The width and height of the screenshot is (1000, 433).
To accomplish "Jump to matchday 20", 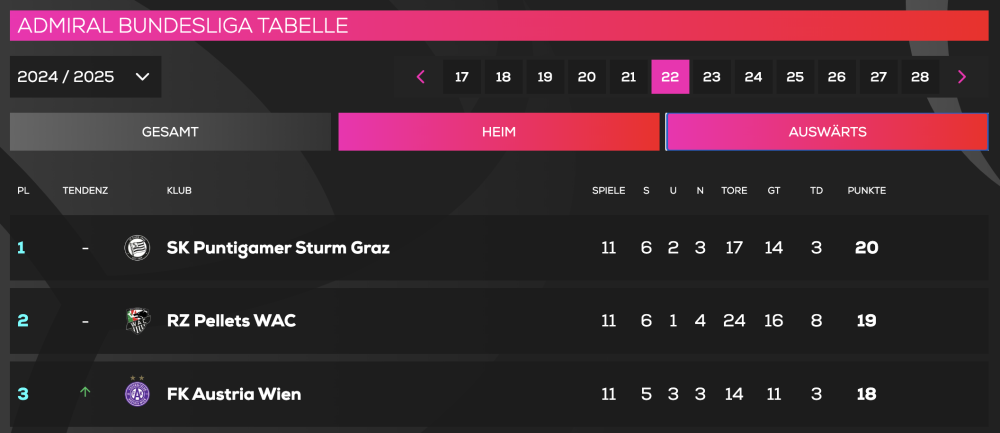I will point(587,77).
